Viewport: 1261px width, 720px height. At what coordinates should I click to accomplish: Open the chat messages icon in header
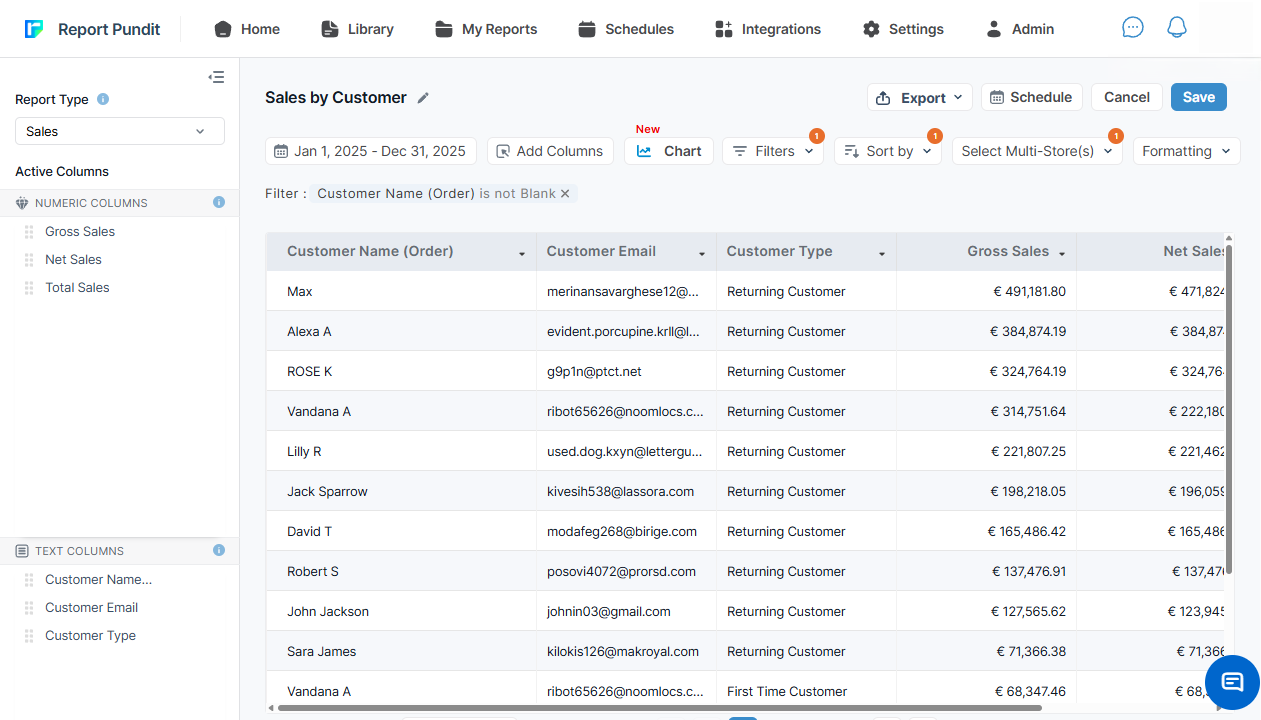click(1133, 28)
